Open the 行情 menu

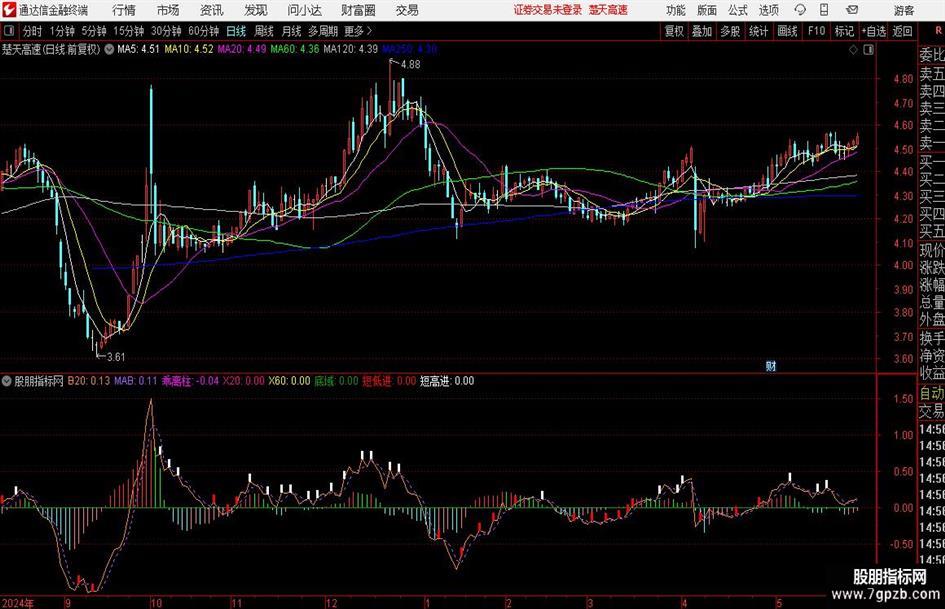124,10
